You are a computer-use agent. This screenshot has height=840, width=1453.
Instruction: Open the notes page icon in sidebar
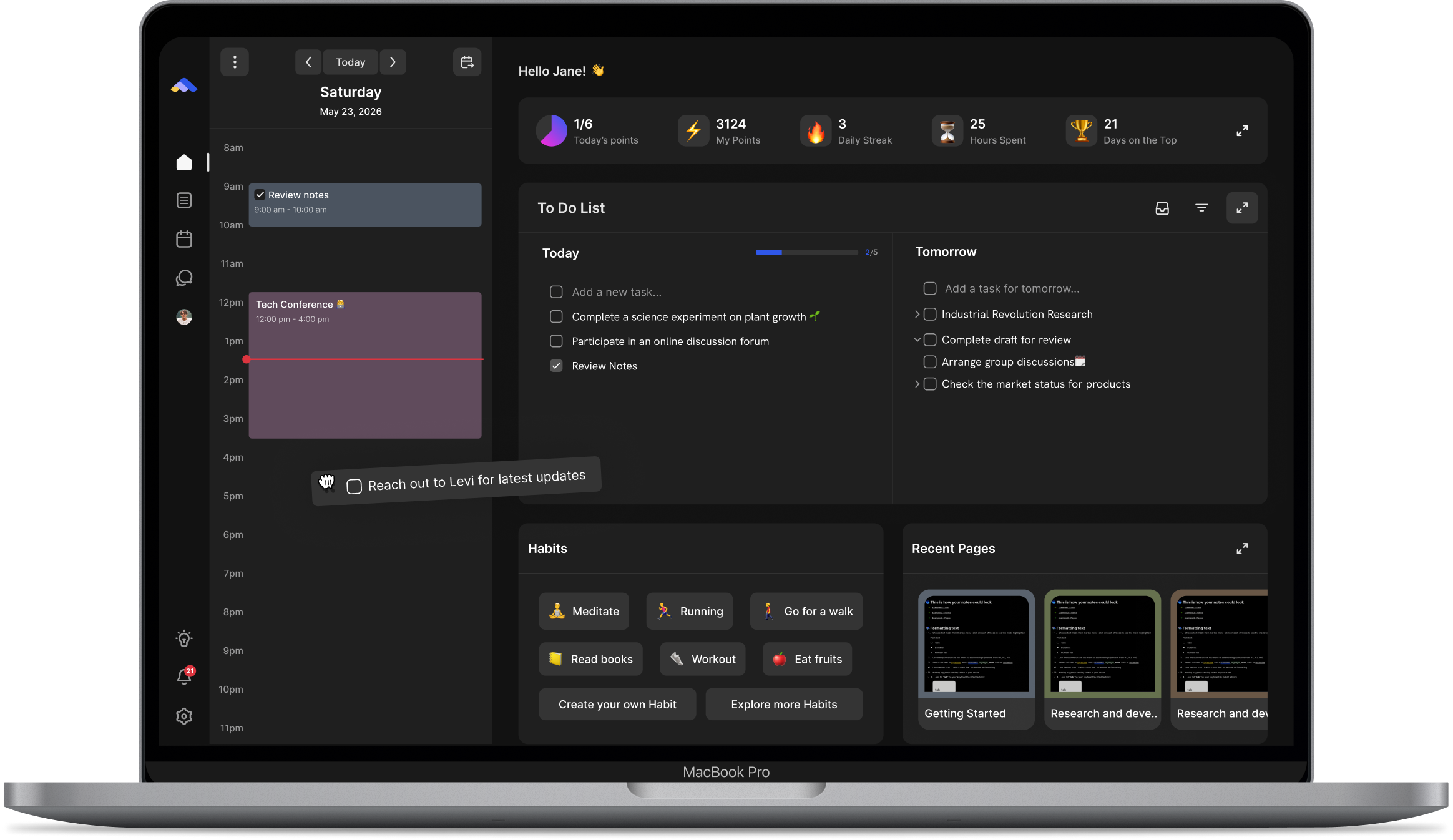tap(184, 200)
